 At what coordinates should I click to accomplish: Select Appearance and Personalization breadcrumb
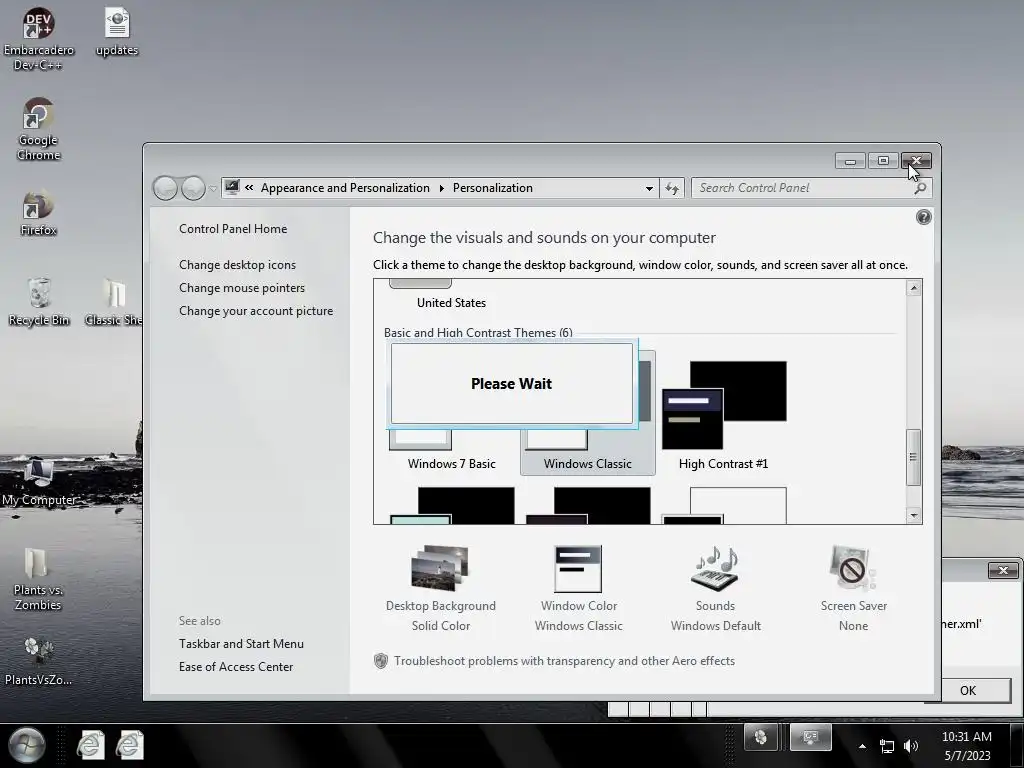tap(345, 188)
